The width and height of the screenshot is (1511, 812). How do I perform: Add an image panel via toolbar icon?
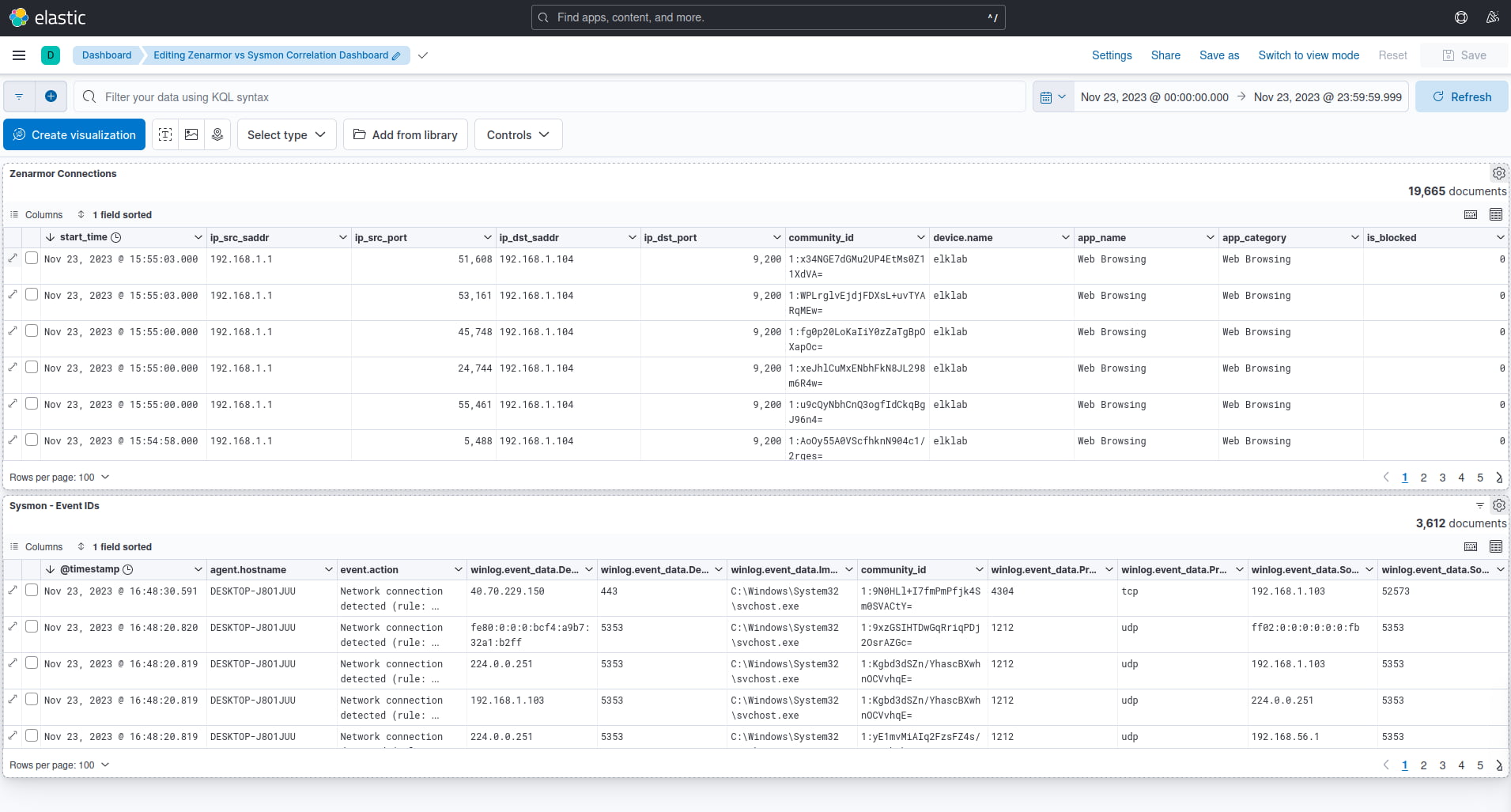(191, 134)
